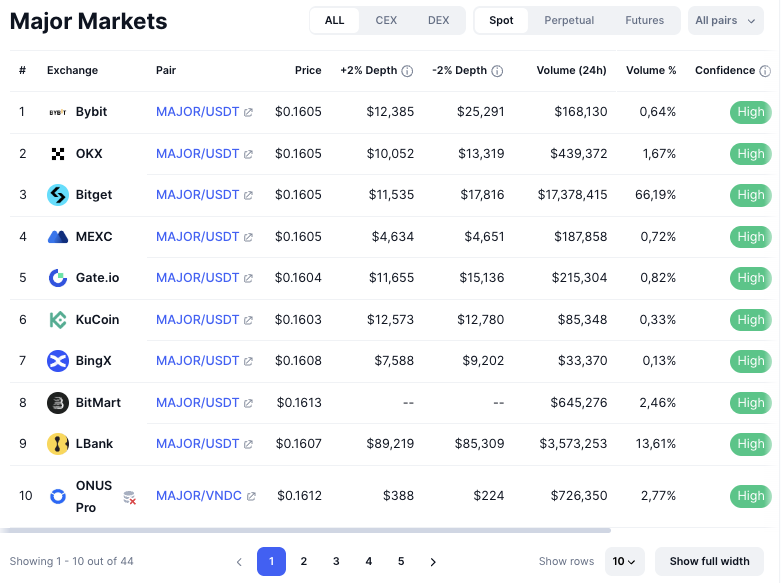Switch to the Futures tab
The width and height of the screenshot is (781, 583).
pos(645,20)
